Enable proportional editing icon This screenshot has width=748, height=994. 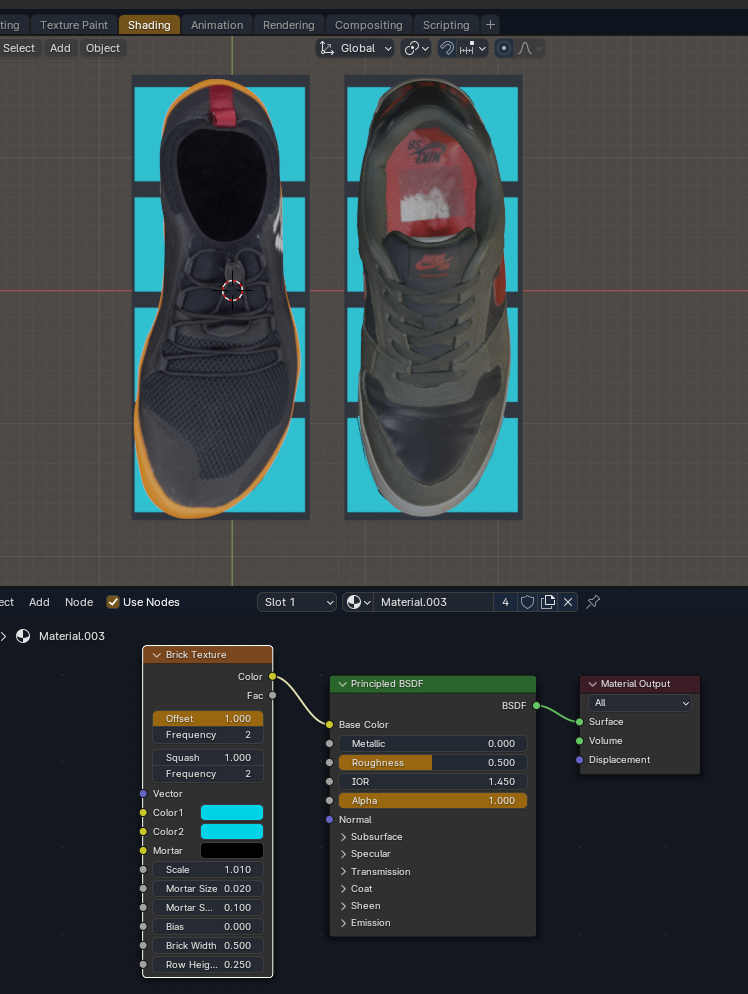click(x=504, y=48)
